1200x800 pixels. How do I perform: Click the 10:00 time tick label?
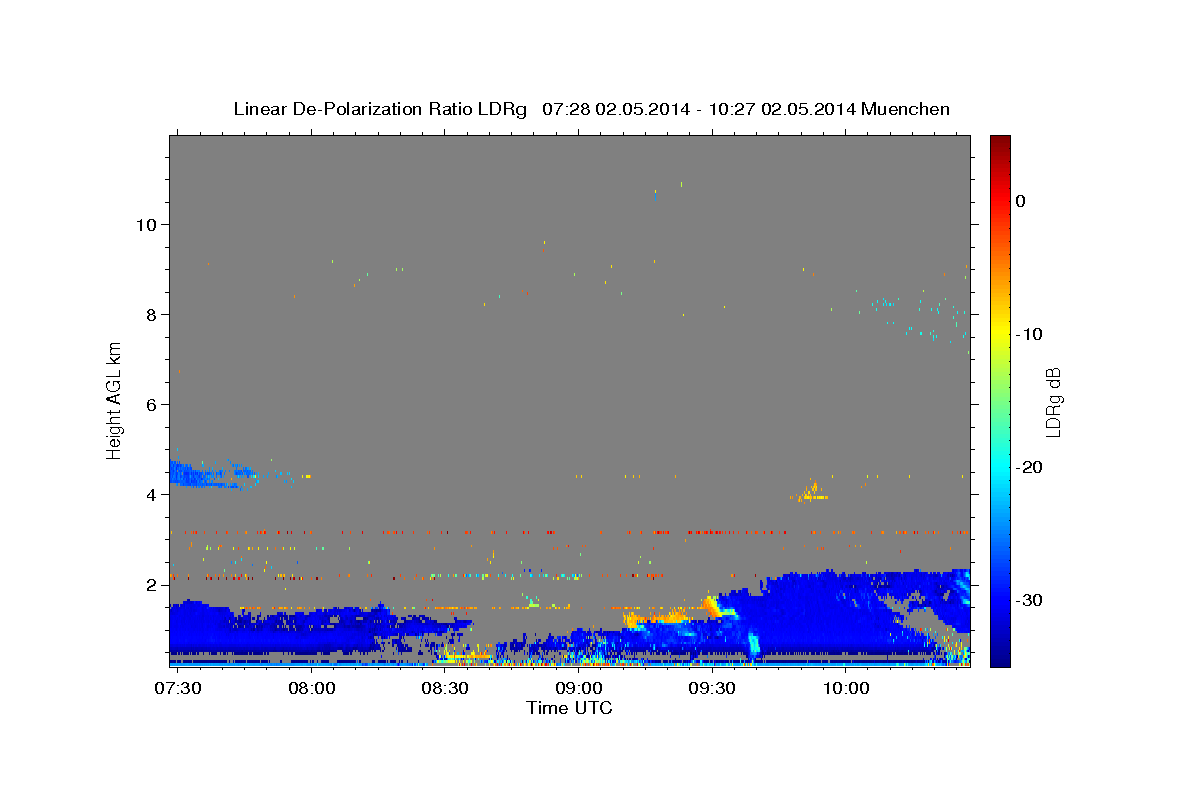(x=847, y=688)
